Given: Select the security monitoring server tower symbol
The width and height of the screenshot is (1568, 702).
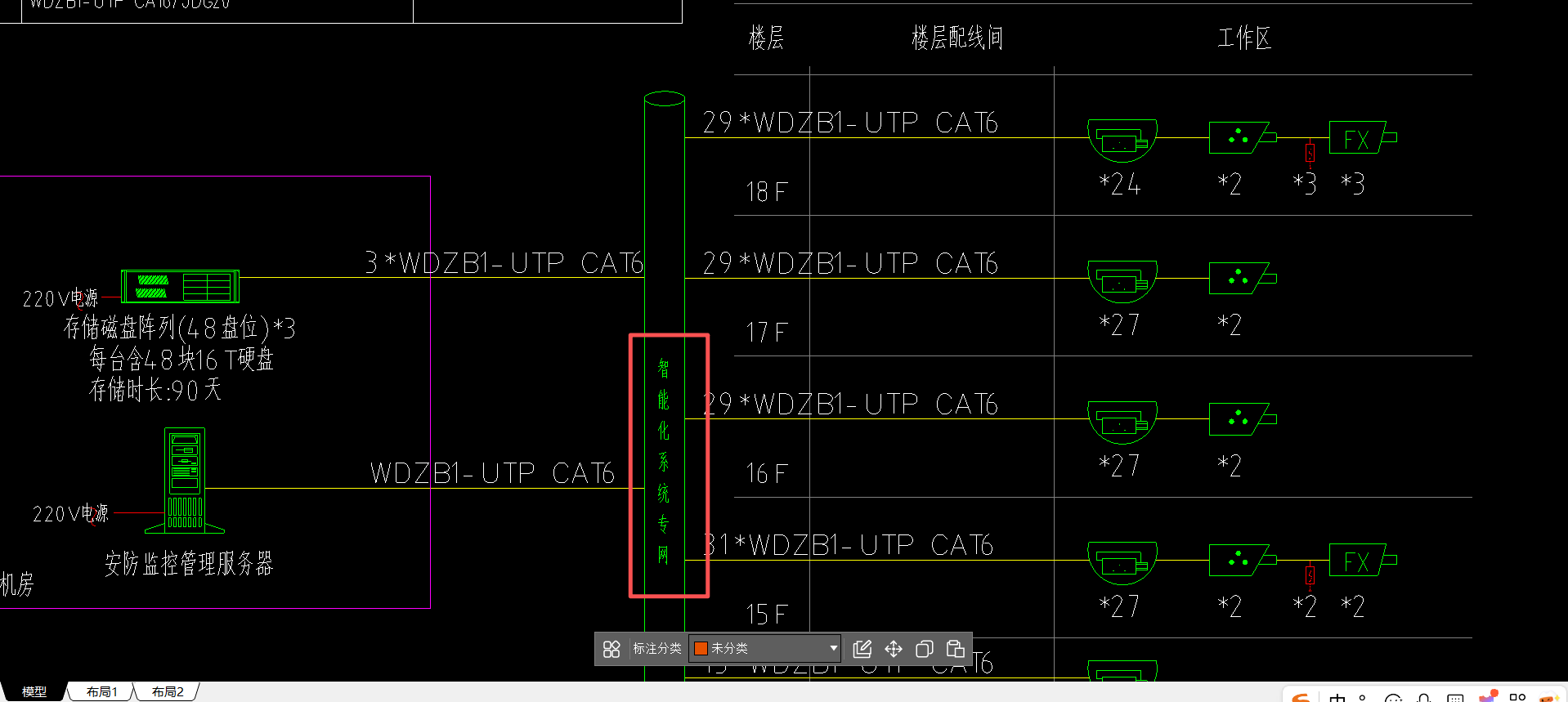Looking at the screenshot, I should click(x=185, y=481).
